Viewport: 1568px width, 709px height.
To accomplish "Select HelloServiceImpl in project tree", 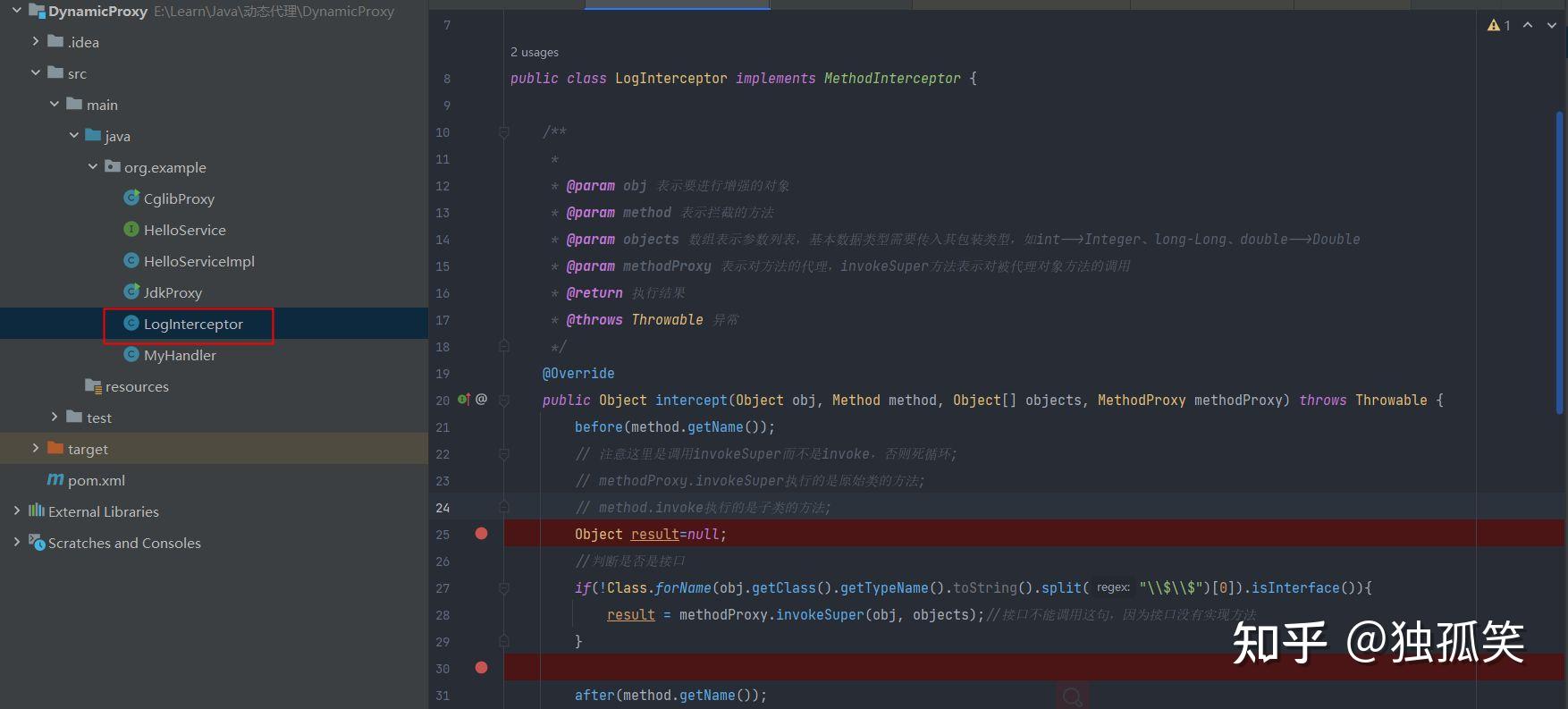I will (x=198, y=261).
